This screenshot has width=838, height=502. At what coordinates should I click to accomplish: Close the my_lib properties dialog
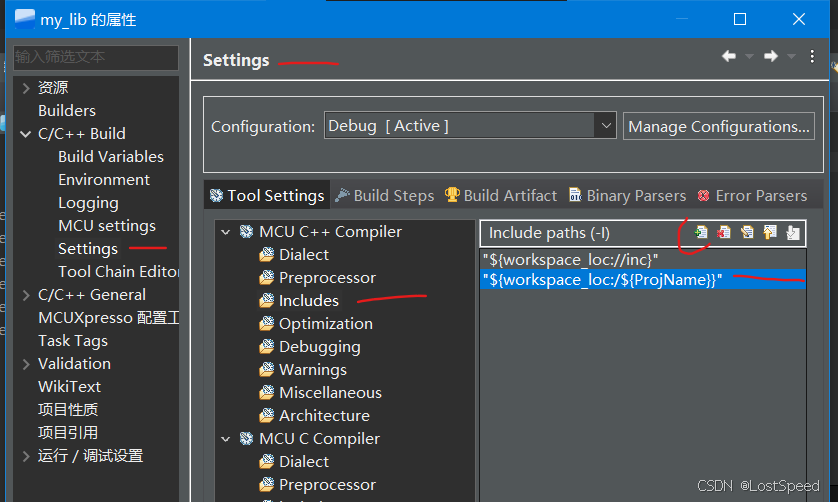pos(799,19)
